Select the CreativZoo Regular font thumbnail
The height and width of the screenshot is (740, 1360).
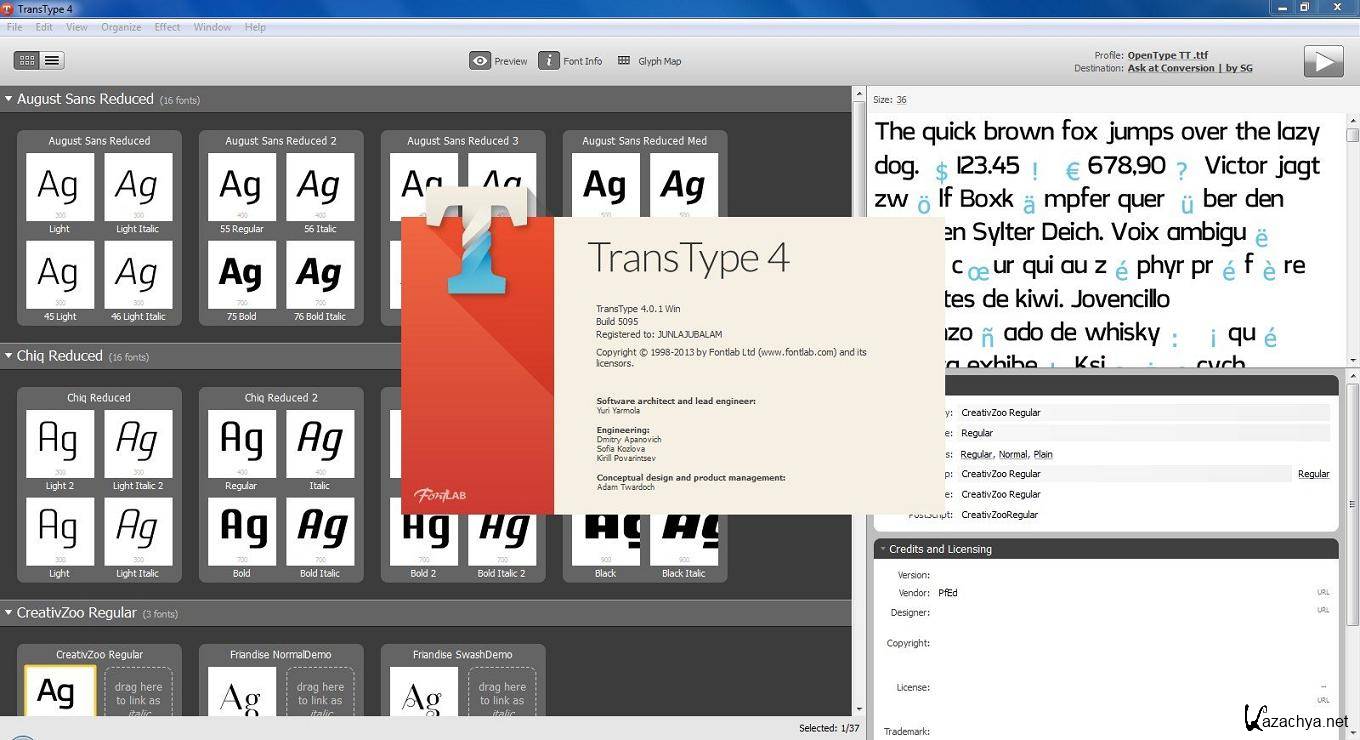tap(59, 692)
